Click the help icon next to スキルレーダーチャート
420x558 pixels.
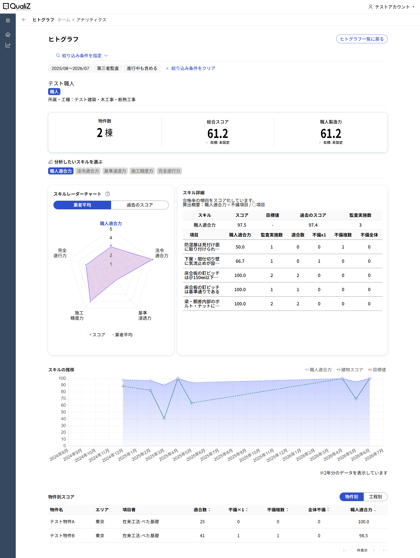pyautogui.click(x=107, y=194)
